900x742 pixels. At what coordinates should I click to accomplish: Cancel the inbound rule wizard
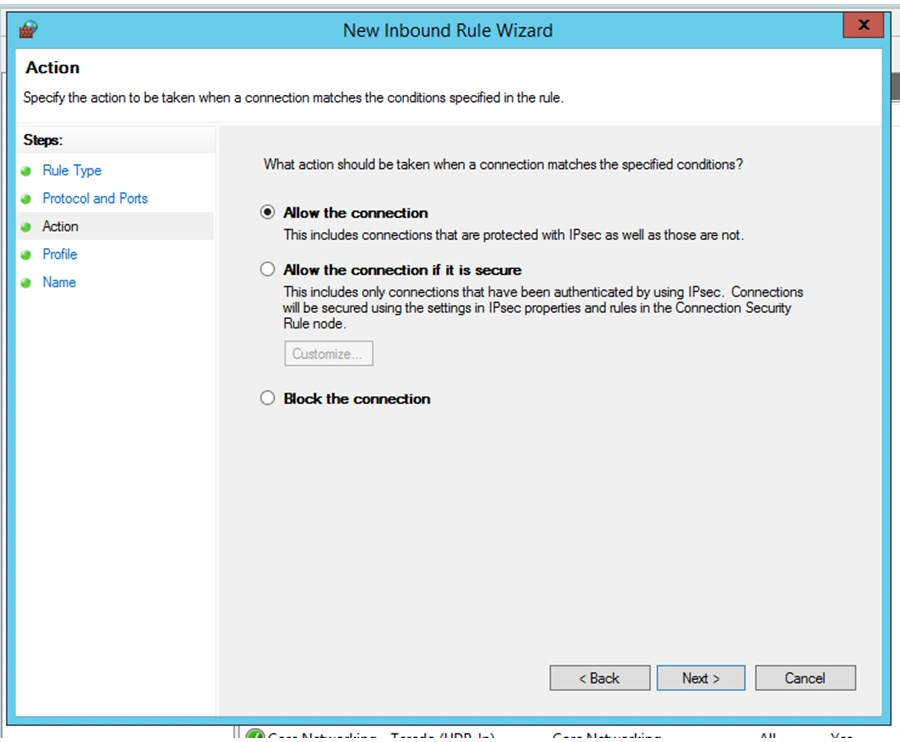coord(805,678)
